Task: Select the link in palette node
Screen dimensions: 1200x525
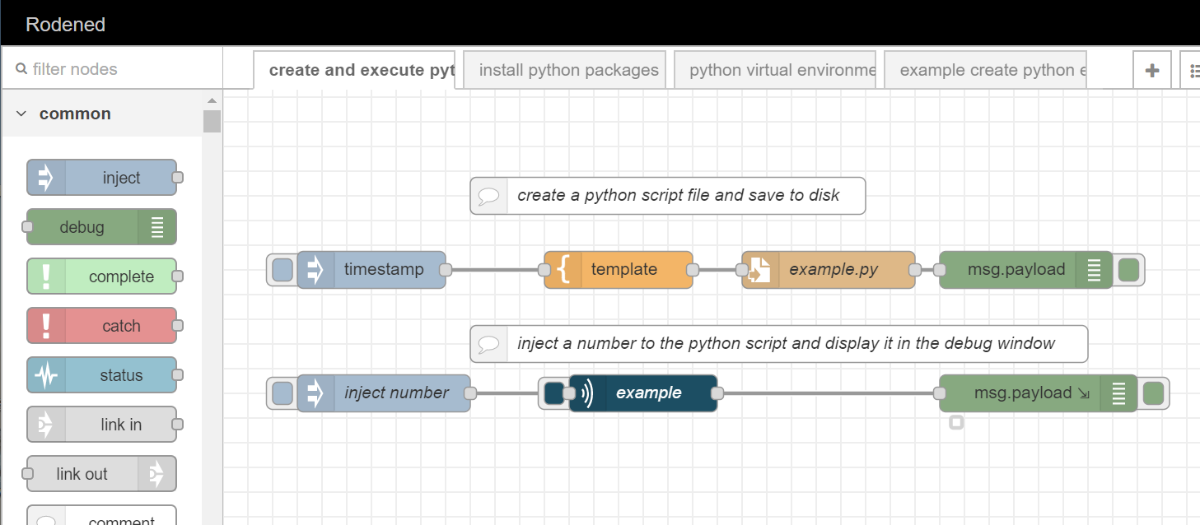Action: [101, 424]
